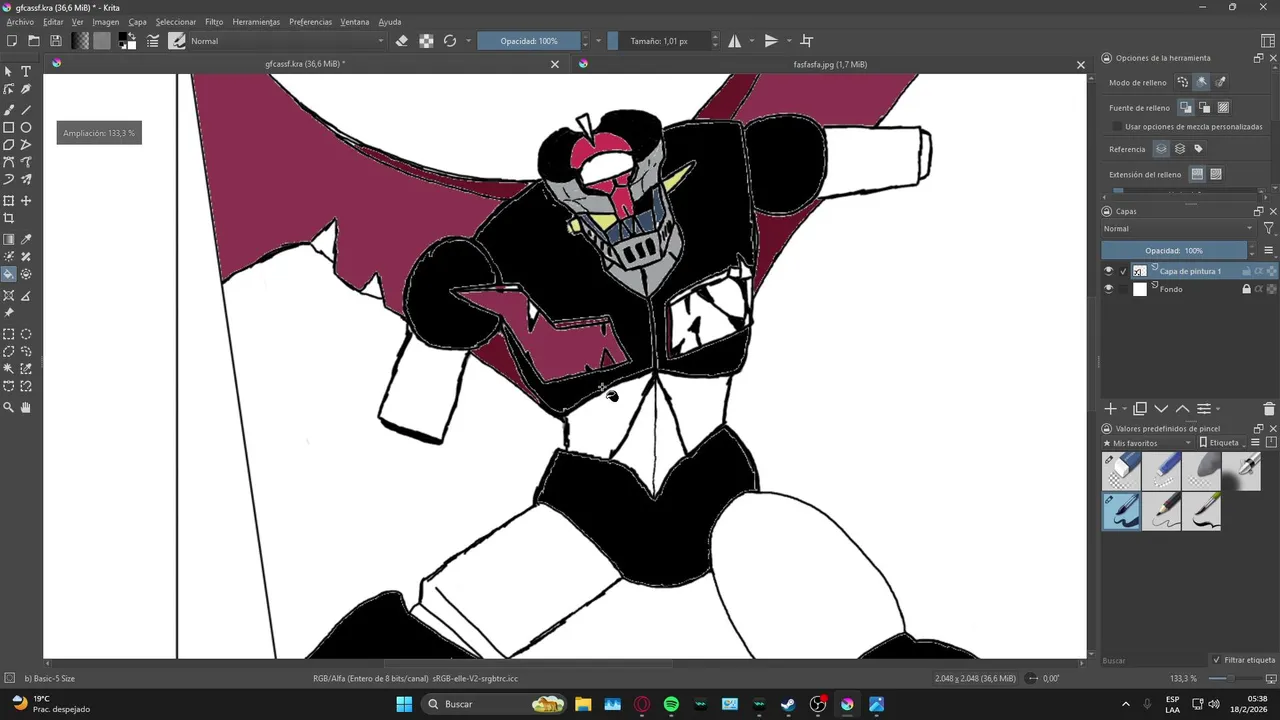Expand the add layer dropdown arrow
1280x720 pixels.
point(1124,410)
